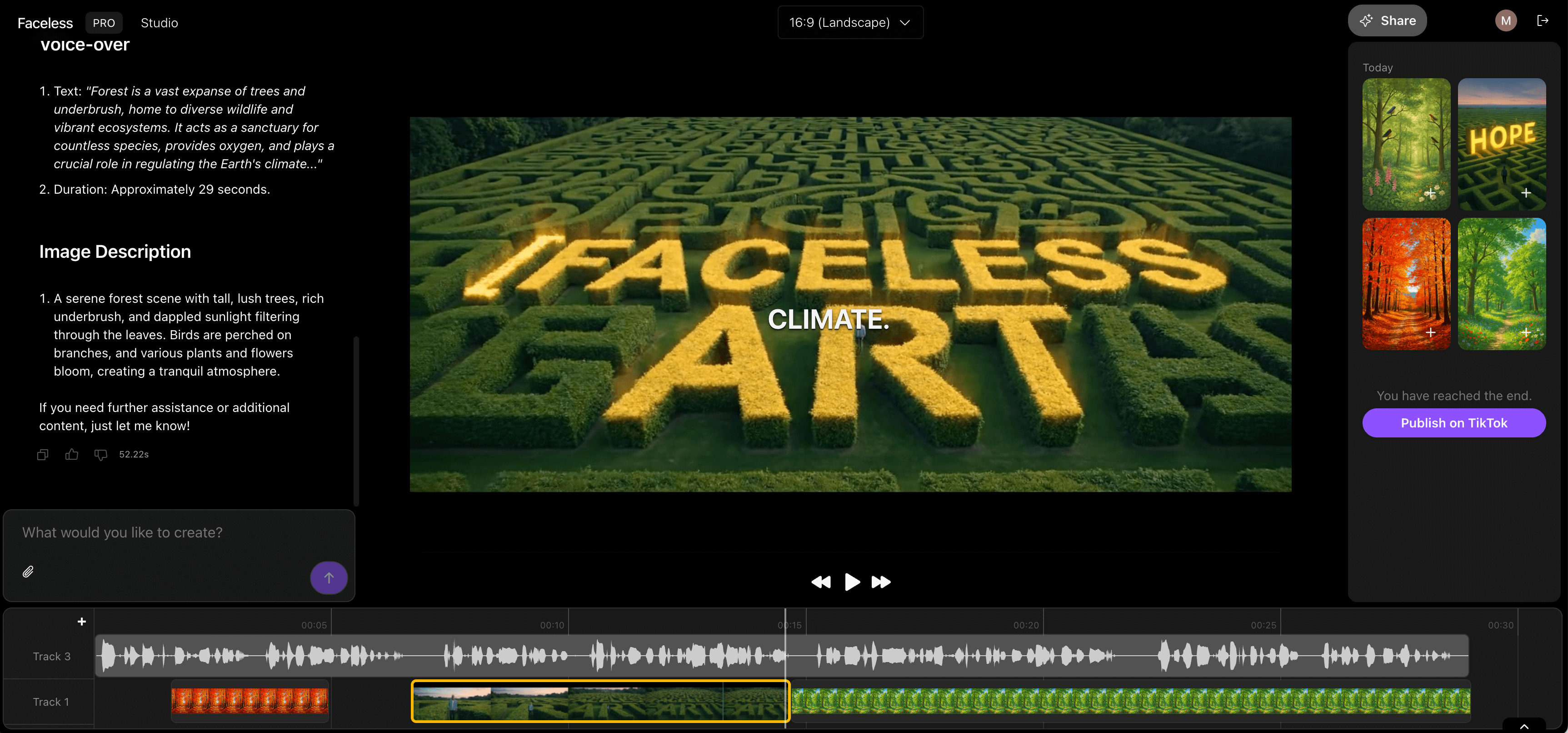Click the 00:20 timeline marker
This screenshot has height=733, width=1568.
tap(1026, 625)
